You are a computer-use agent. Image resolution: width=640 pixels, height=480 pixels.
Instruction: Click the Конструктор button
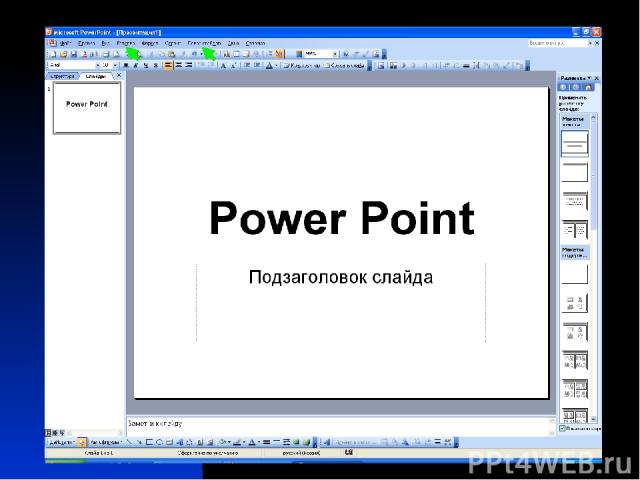[302, 65]
